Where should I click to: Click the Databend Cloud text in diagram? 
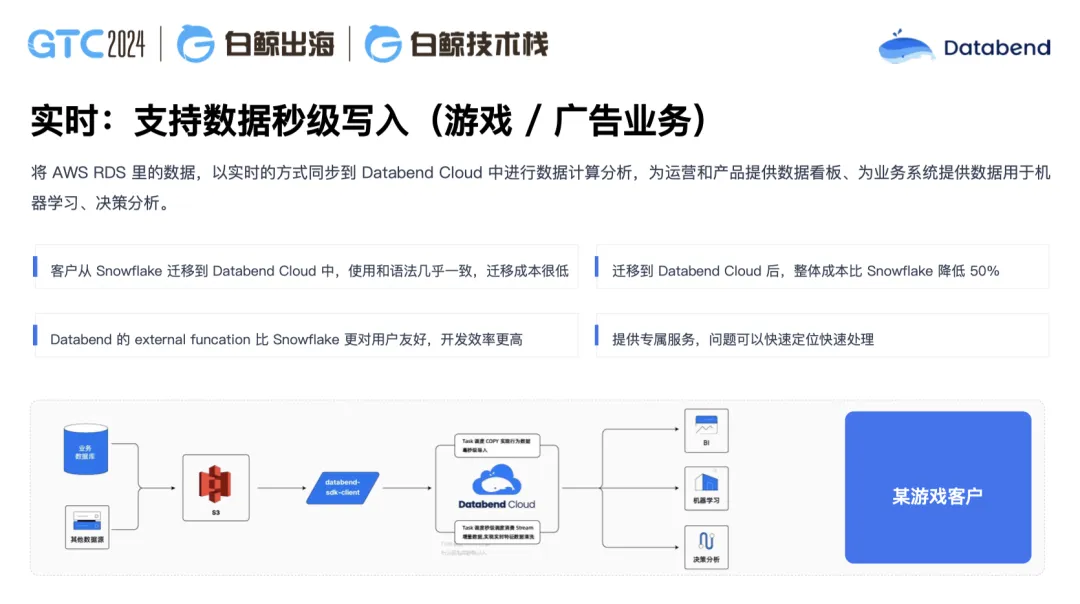[497, 504]
